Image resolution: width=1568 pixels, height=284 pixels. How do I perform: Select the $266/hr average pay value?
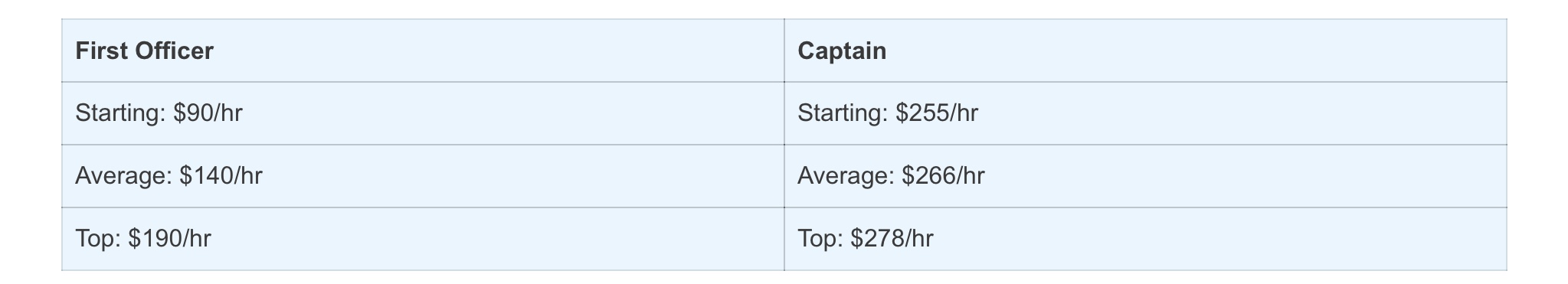tap(943, 176)
